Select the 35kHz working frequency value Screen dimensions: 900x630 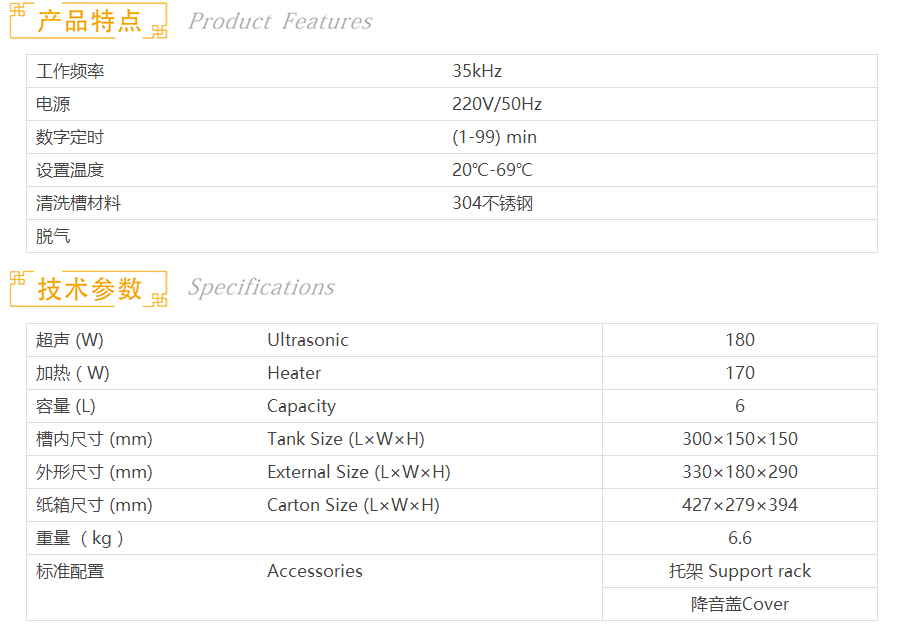[477, 71]
